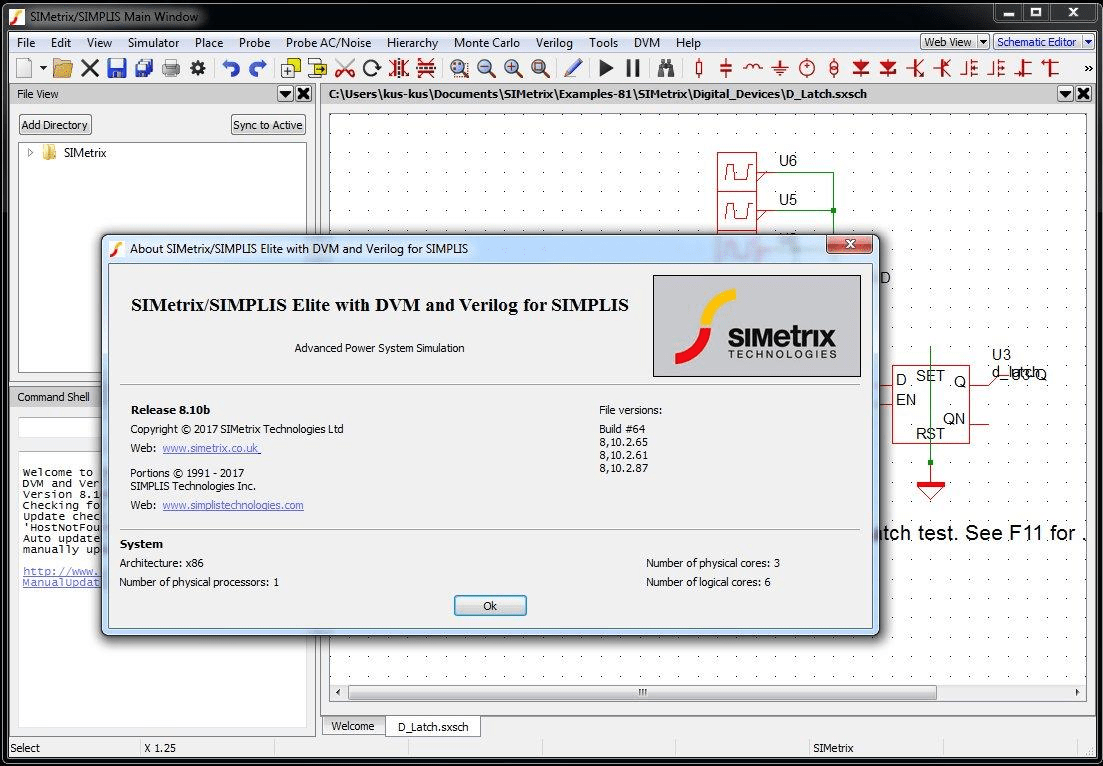The height and width of the screenshot is (766, 1103).
Task: Open the dropdown arrow beside the new file icon
Action: (x=43, y=68)
